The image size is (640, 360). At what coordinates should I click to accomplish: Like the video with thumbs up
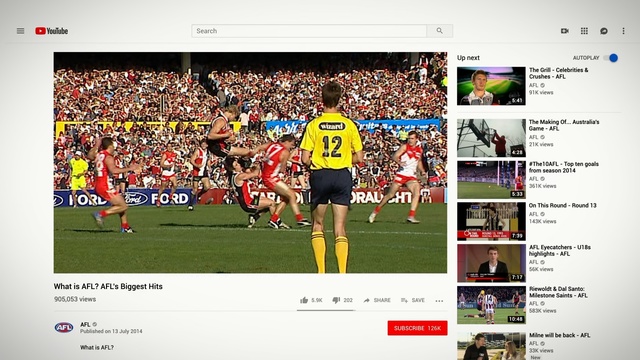(304, 300)
